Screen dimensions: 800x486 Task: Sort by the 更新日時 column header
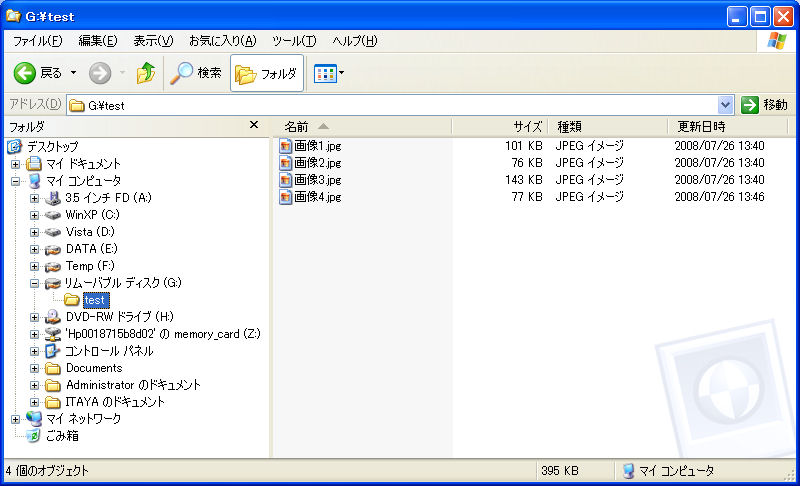[x=728, y=126]
